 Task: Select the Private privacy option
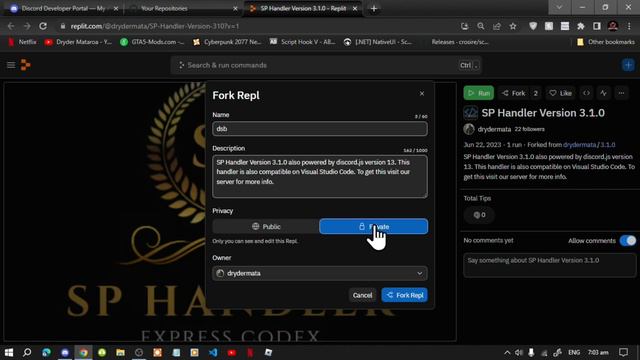373,227
